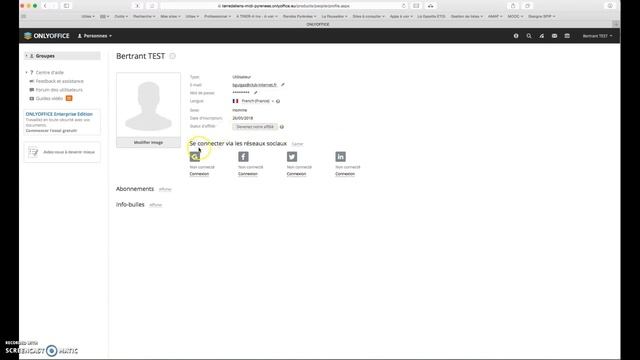Viewport: 640px width, 360px height.
Task: Click the pencil icon next to password
Action: coord(256,93)
